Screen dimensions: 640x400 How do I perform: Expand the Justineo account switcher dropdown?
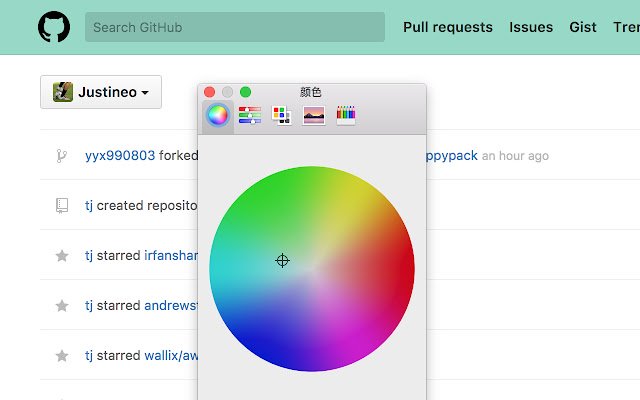coord(101,92)
